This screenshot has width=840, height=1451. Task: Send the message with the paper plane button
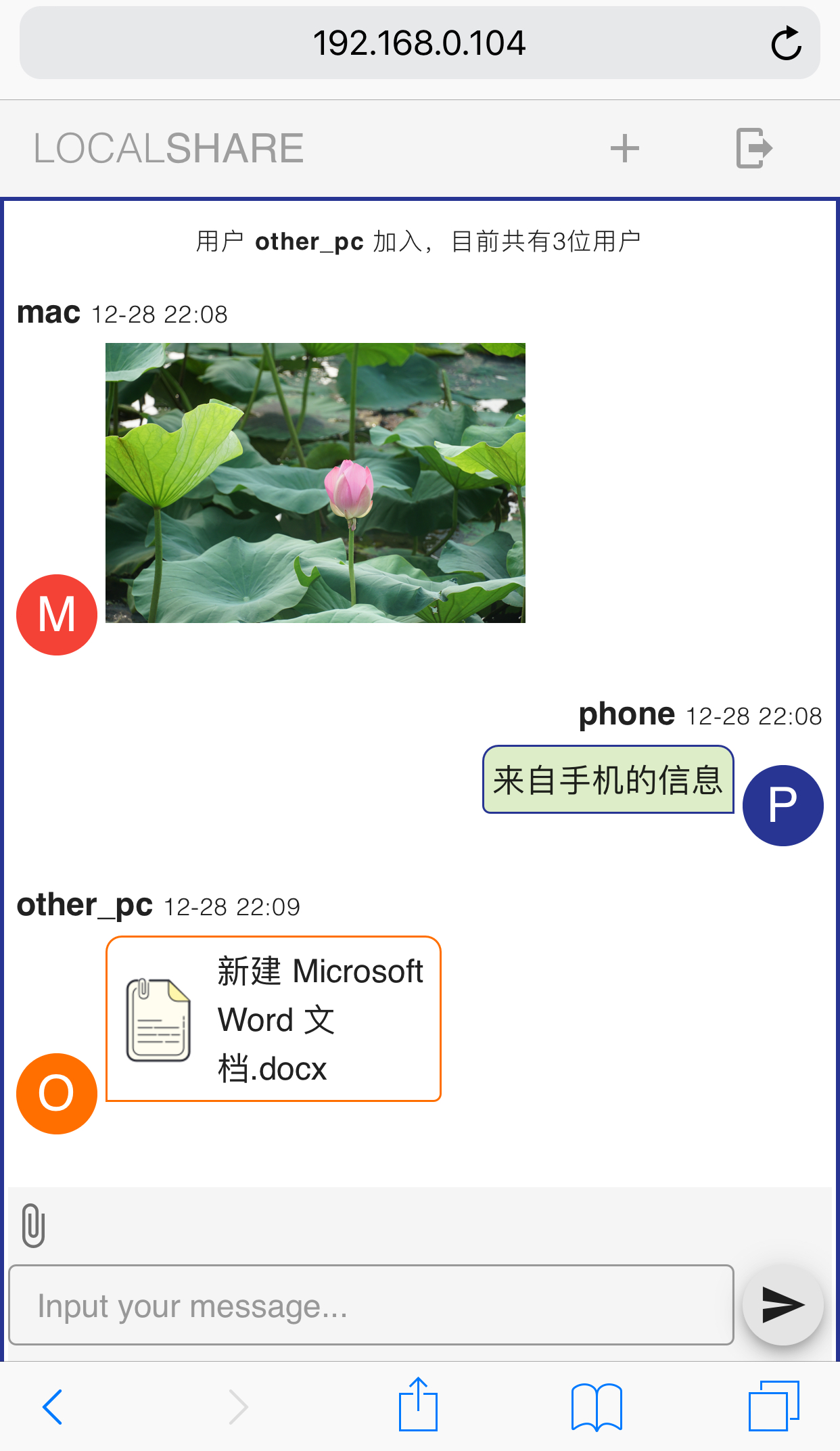pos(783,1304)
